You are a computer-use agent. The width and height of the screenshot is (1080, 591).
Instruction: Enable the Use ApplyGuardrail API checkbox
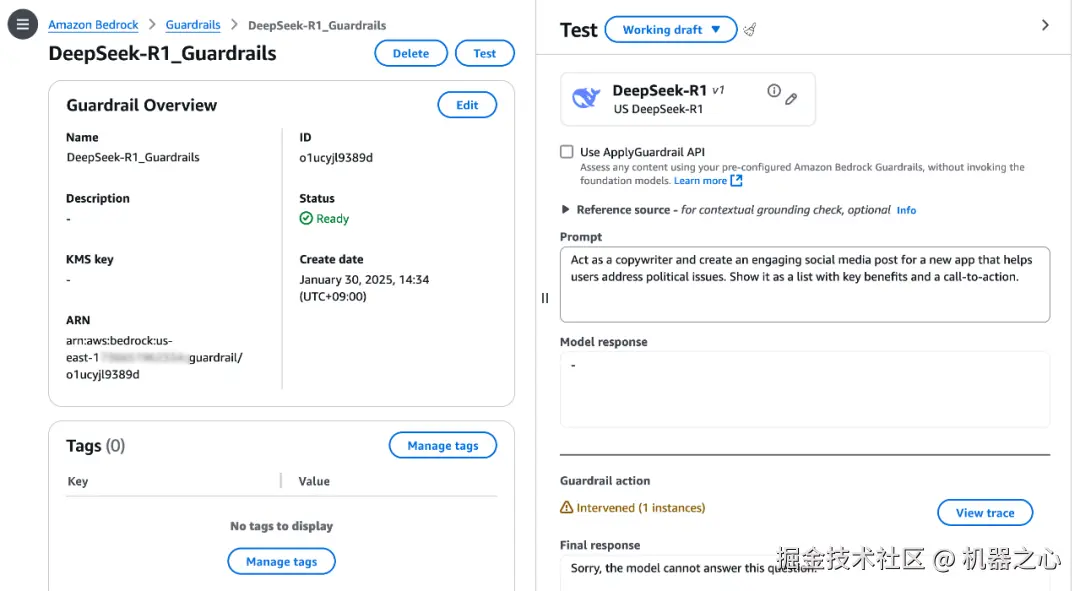point(567,152)
